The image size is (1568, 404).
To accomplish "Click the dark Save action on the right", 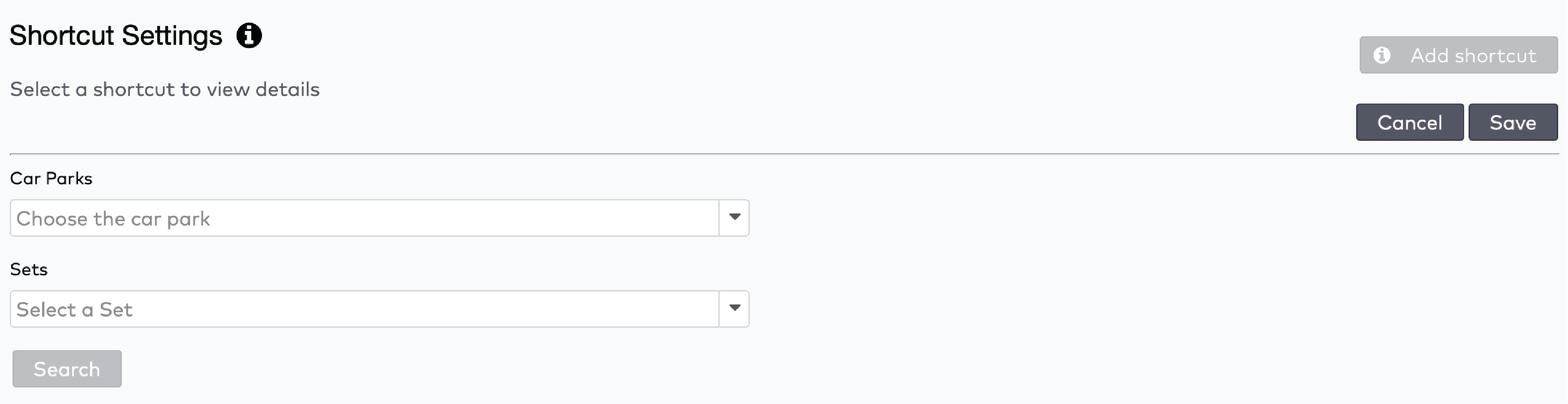I will pyautogui.click(x=1513, y=122).
